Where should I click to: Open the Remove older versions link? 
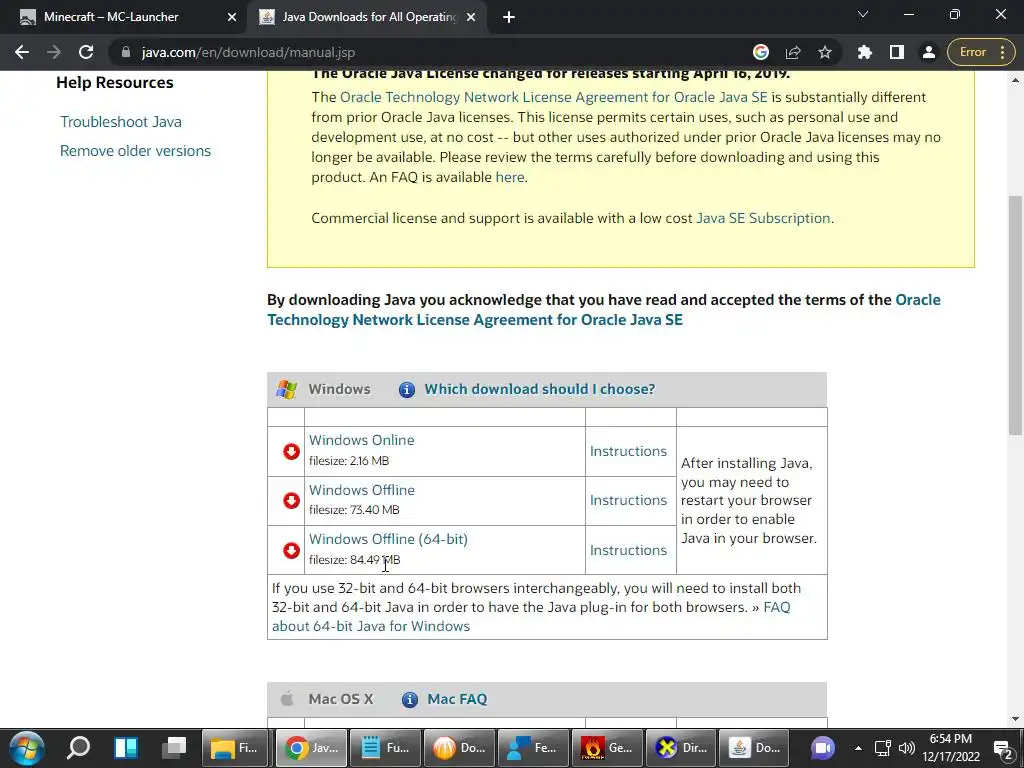point(135,151)
